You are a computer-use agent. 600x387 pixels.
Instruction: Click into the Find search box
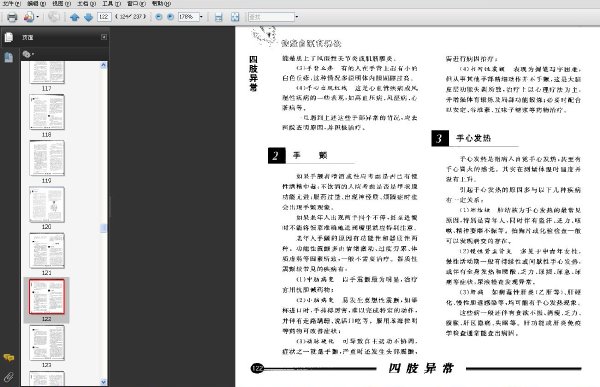271,17
